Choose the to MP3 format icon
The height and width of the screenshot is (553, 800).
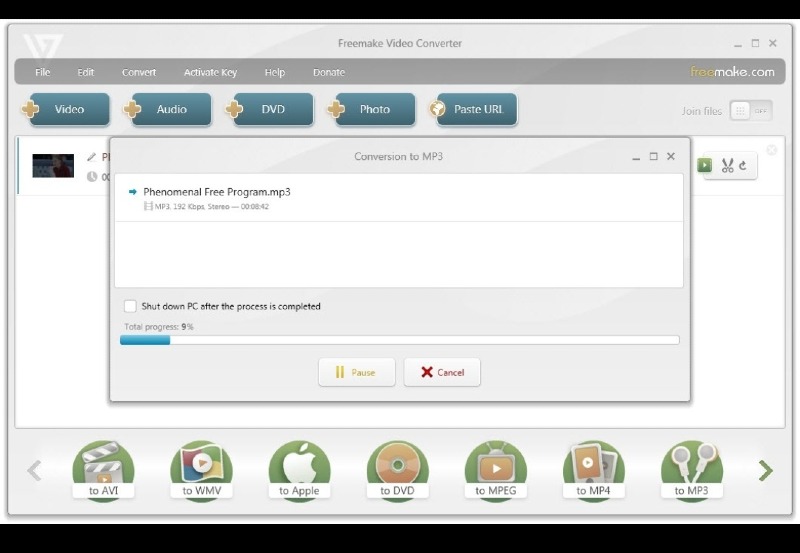coord(691,470)
